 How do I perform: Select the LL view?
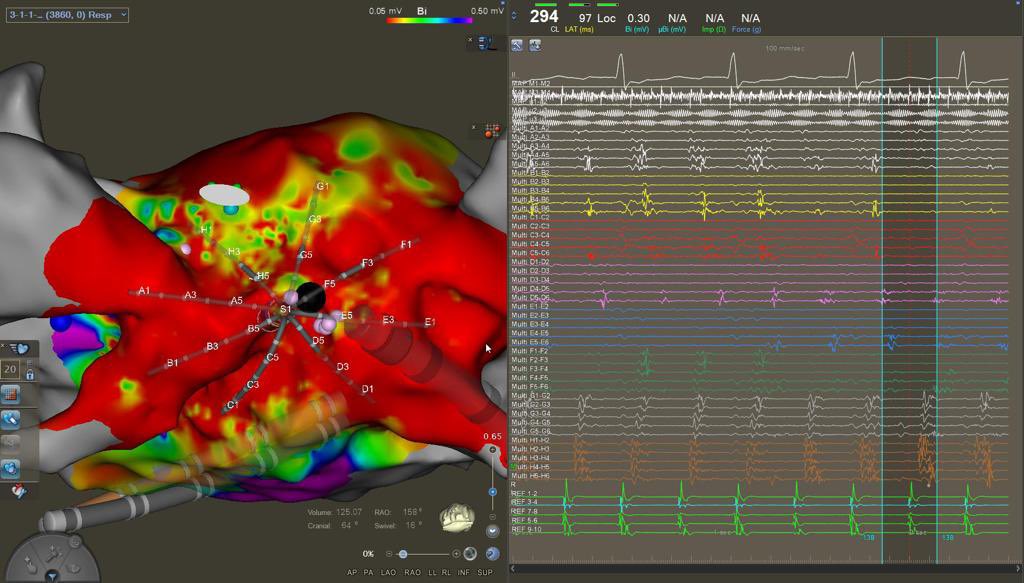pyautogui.click(x=432, y=573)
